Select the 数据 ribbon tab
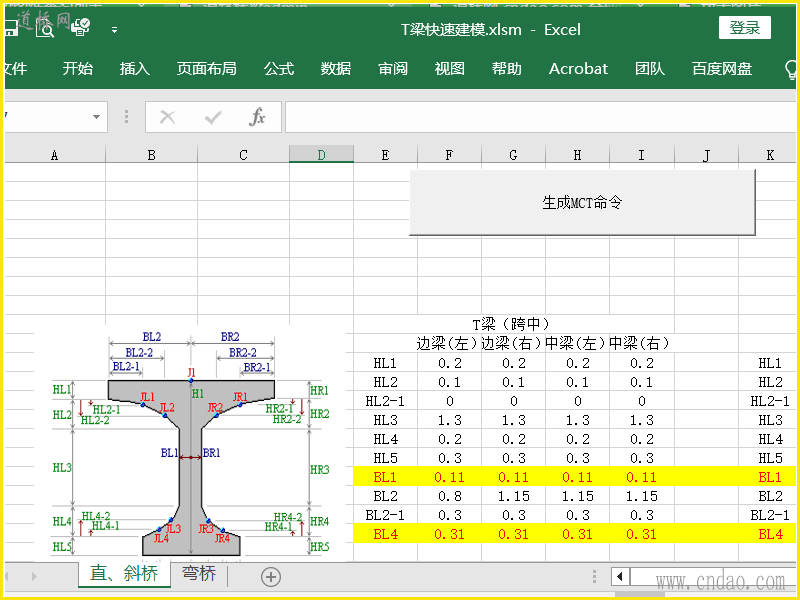The height and width of the screenshot is (600, 800). (336, 68)
